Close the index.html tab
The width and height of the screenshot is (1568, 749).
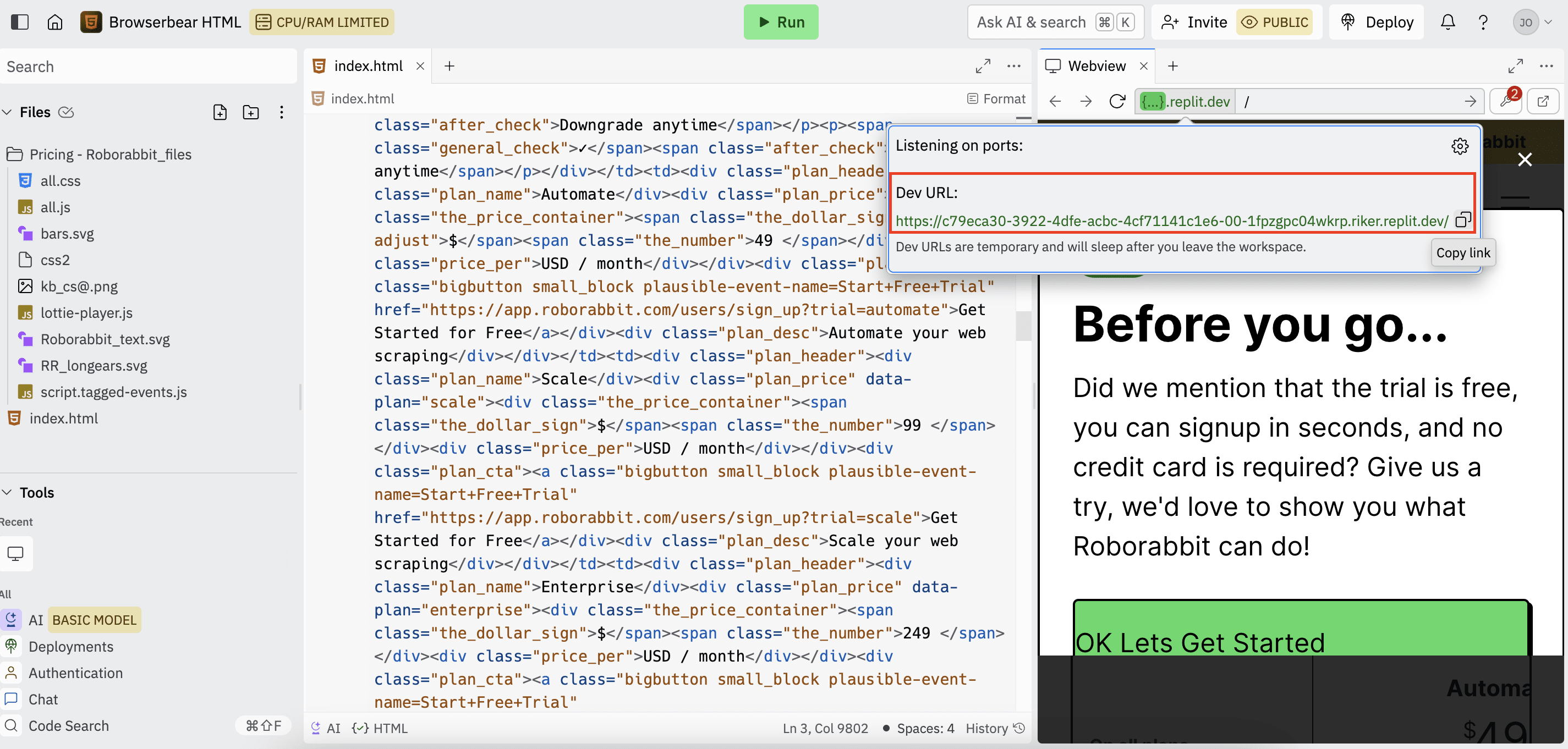pyautogui.click(x=420, y=65)
